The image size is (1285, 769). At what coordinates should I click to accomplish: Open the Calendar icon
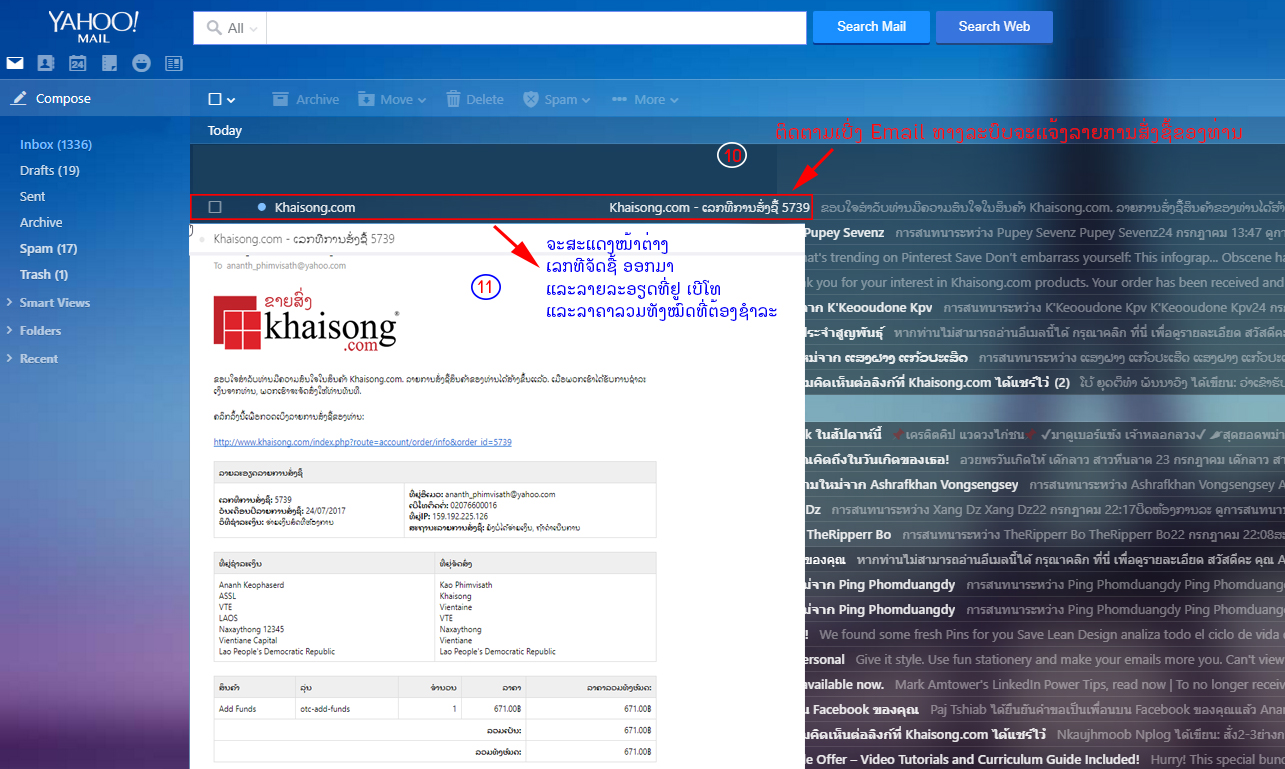(x=77, y=63)
